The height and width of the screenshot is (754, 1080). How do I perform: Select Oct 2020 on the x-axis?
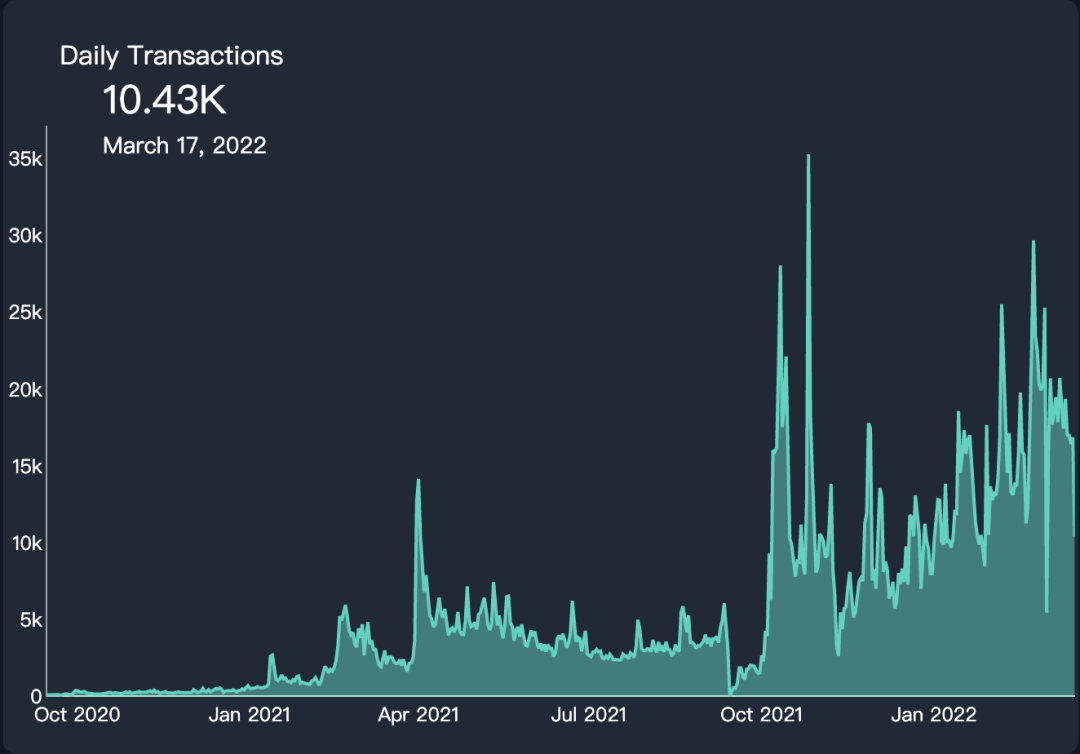point(77,715)
